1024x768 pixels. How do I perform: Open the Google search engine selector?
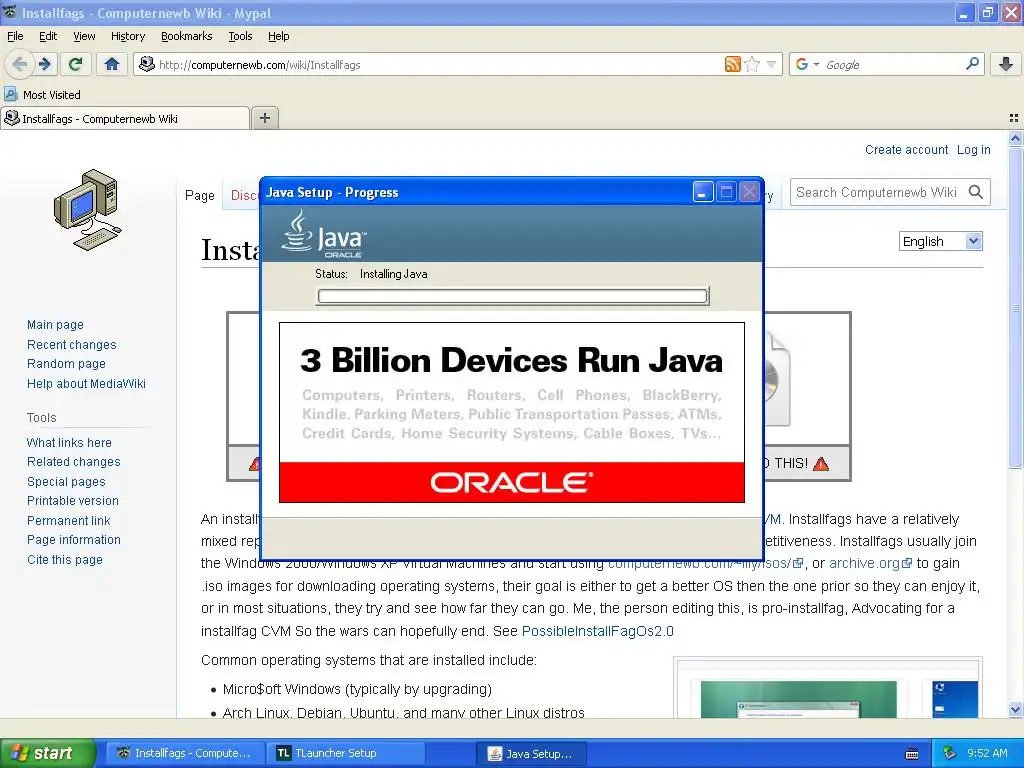point(807,64)
